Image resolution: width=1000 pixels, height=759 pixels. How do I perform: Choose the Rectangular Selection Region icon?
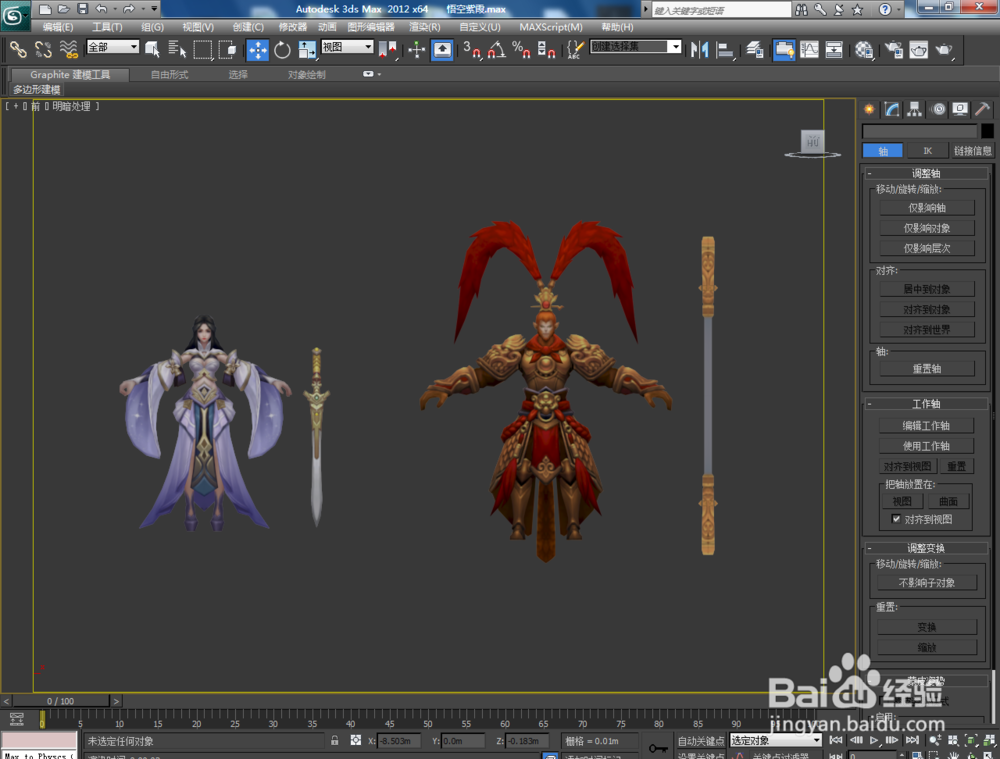202,49
